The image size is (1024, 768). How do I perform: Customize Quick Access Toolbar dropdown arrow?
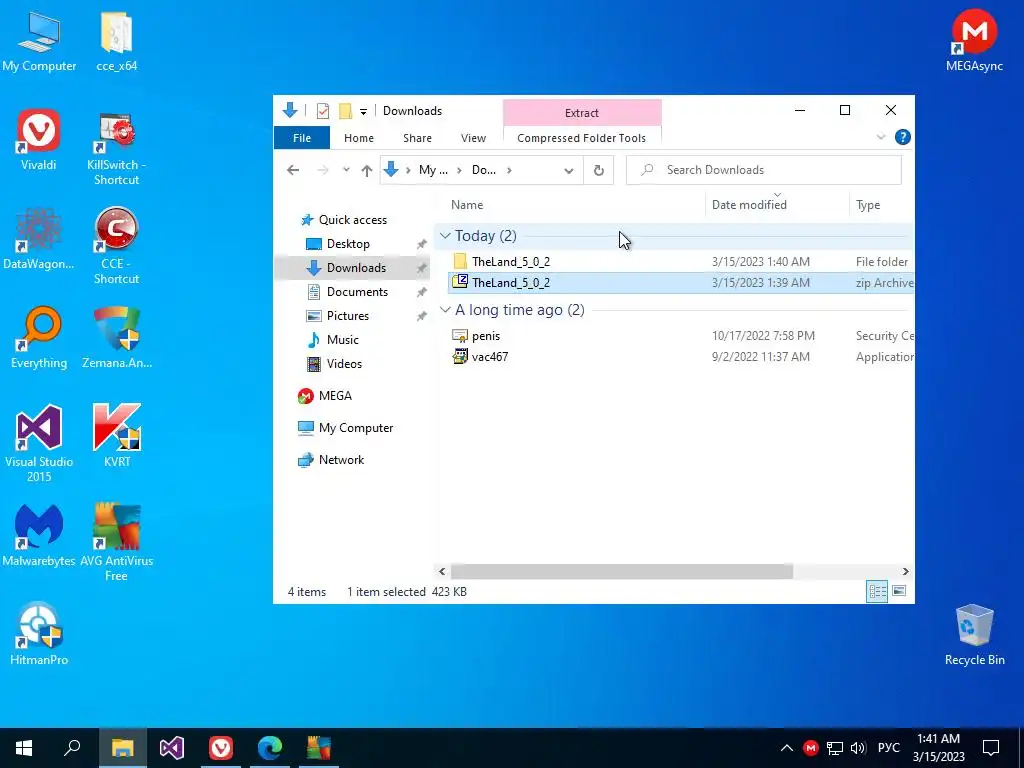[x=363, y=111]
